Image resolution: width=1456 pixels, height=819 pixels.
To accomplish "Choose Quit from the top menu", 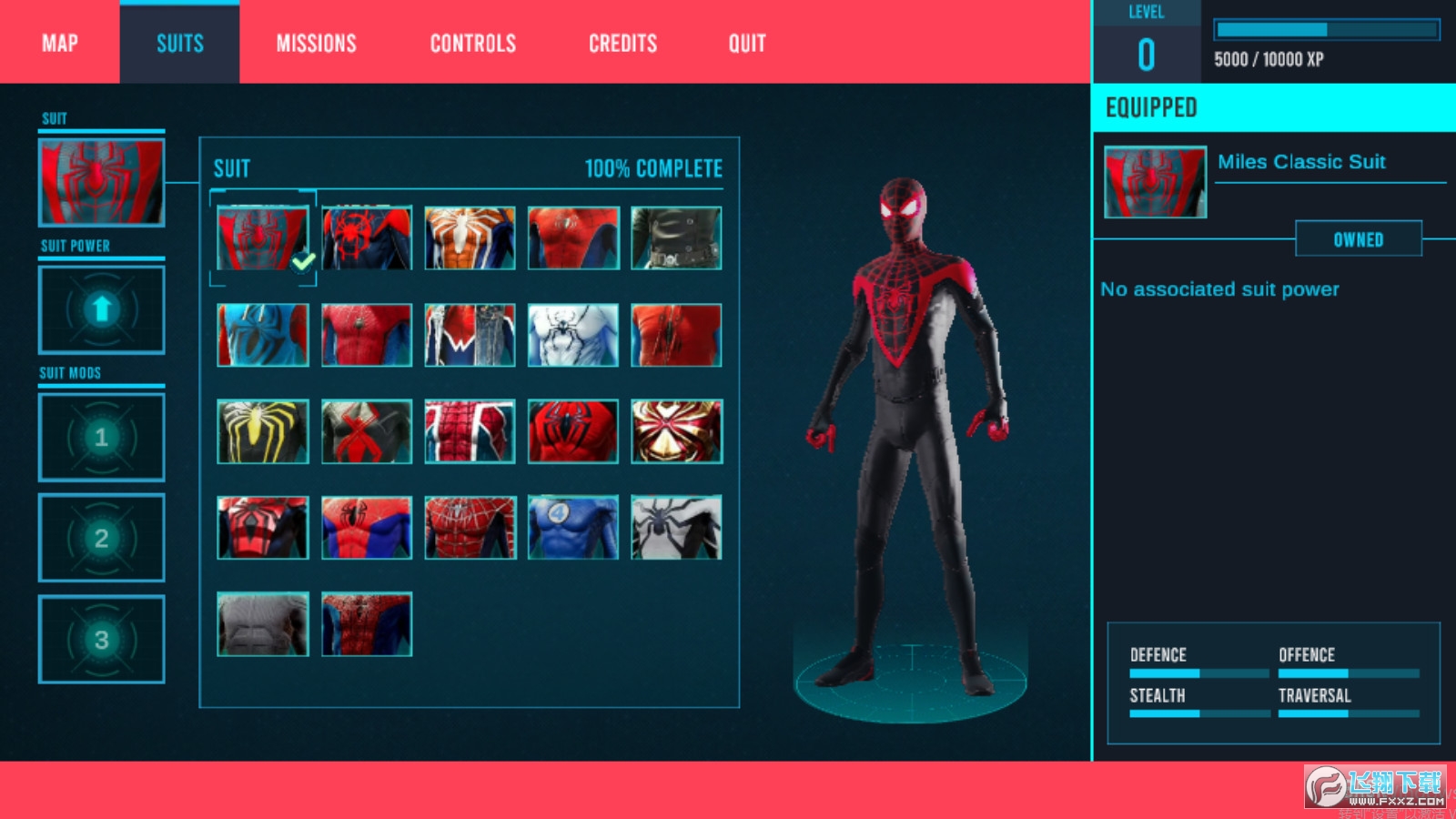I will [747, 43].
